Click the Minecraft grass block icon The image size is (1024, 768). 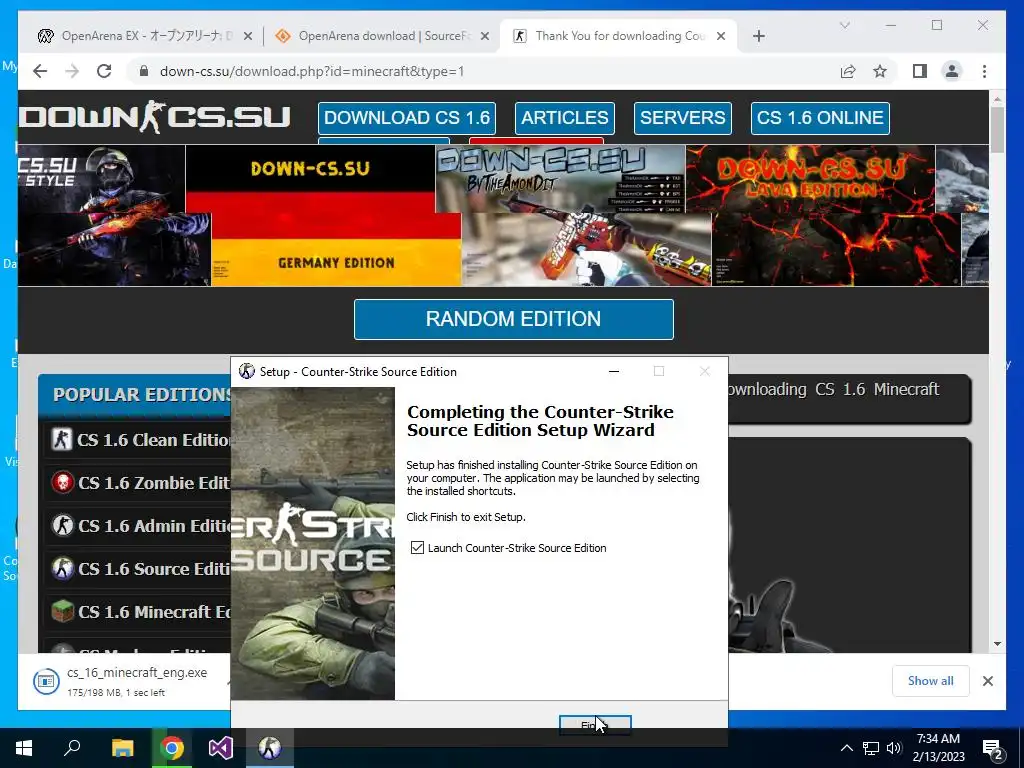click(62, 612)
